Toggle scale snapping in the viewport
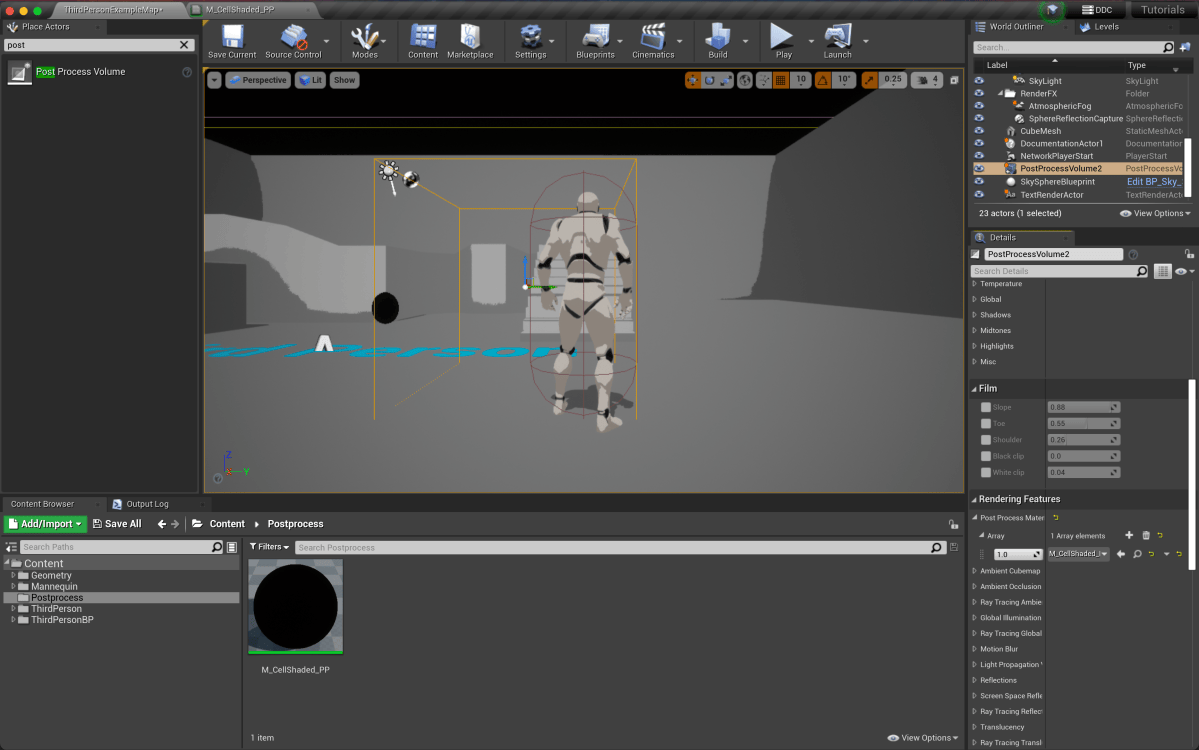Image resolution: width=1199 pixels, height=750 pixels. coord(869,80)
